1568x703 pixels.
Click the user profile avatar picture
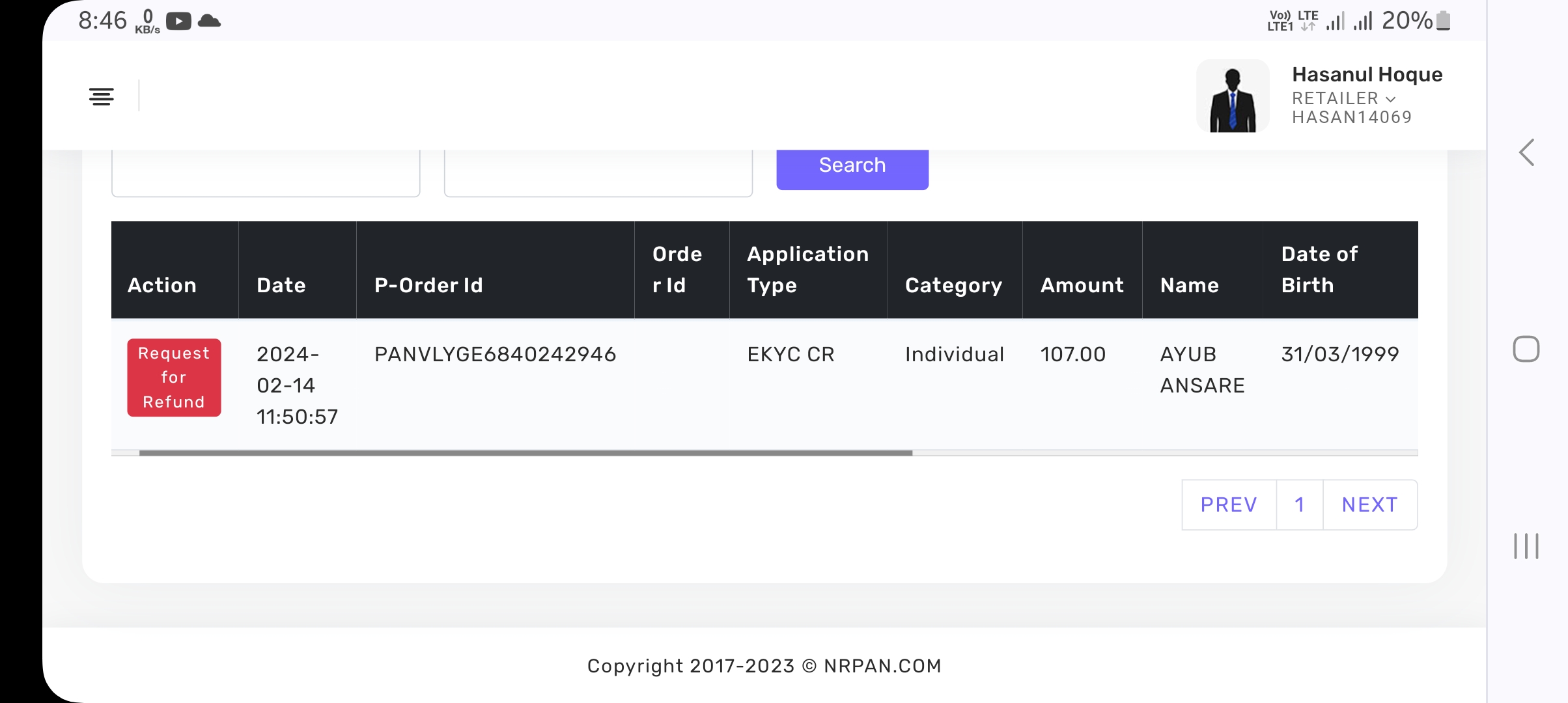(1232, 96)
